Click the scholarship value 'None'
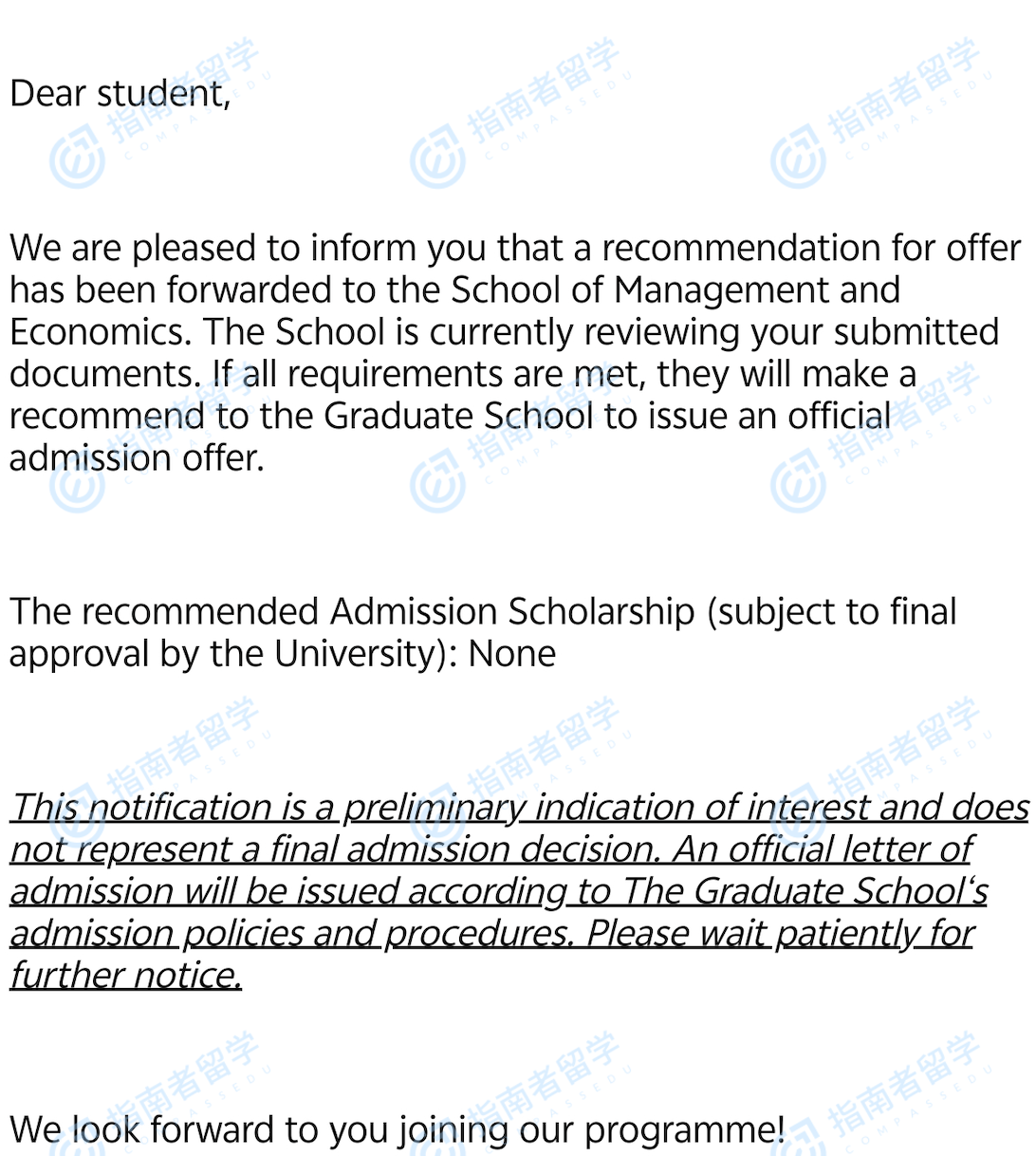The image size is (1036, 1156). click(x=512, y=654)
